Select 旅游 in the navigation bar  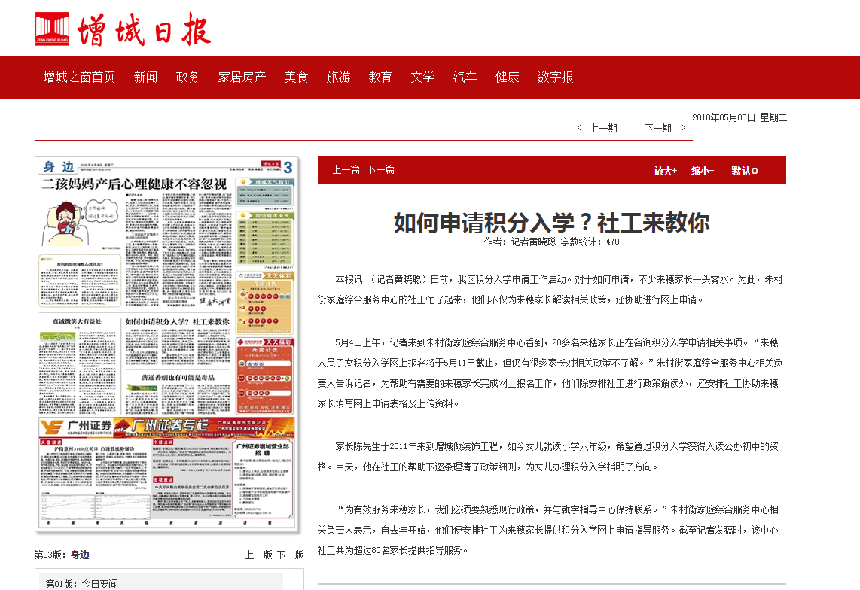point(338,77)
